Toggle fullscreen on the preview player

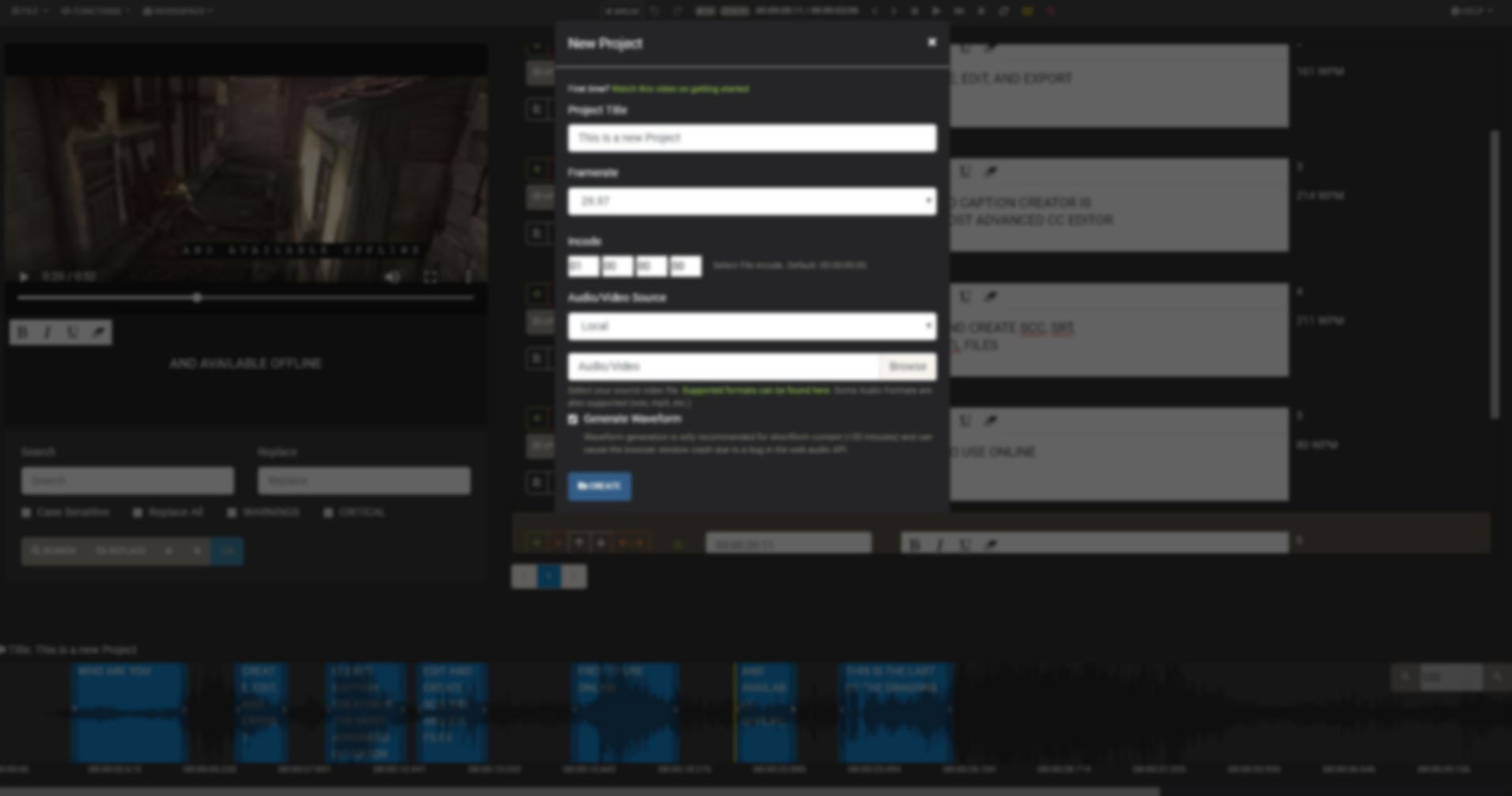tap(430, 277)
